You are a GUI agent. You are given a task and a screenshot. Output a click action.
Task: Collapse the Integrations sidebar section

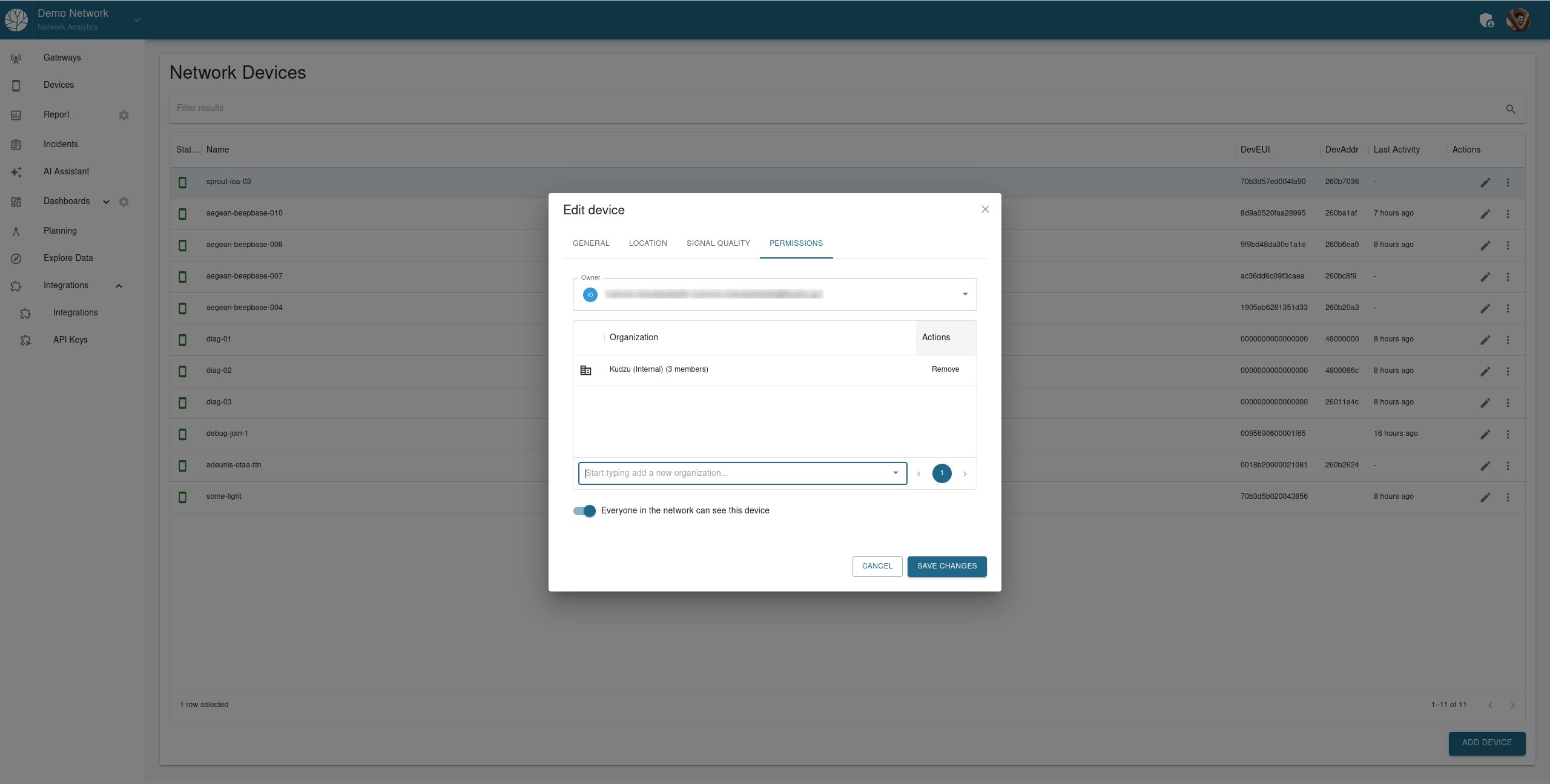[119, 286]
